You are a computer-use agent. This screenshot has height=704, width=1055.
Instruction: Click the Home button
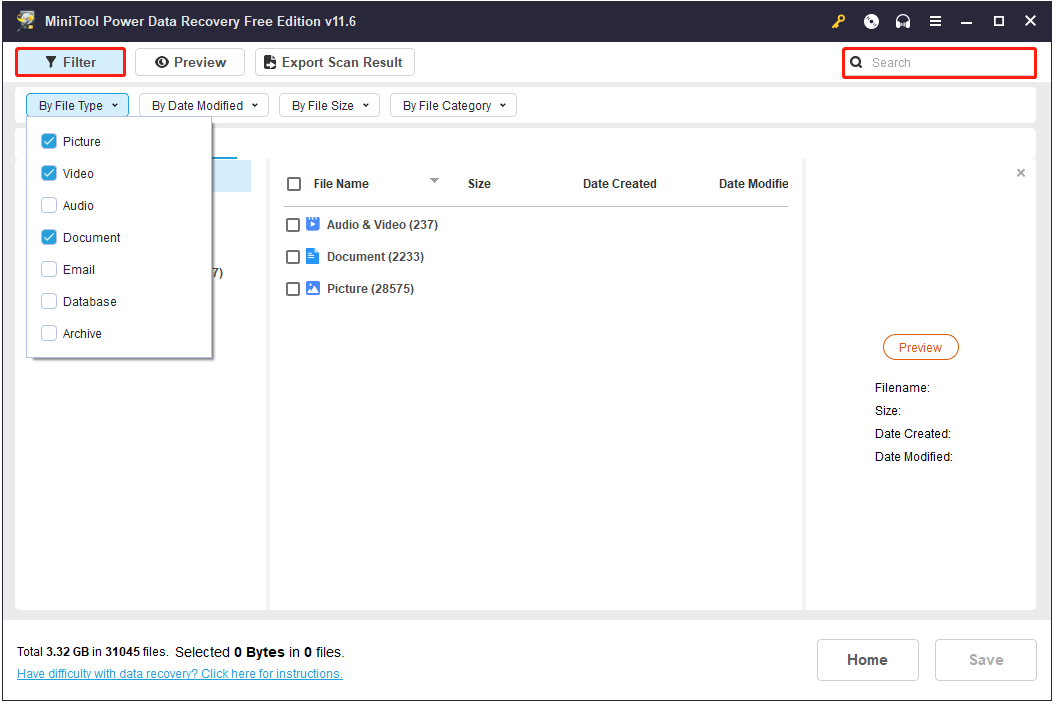868,660
